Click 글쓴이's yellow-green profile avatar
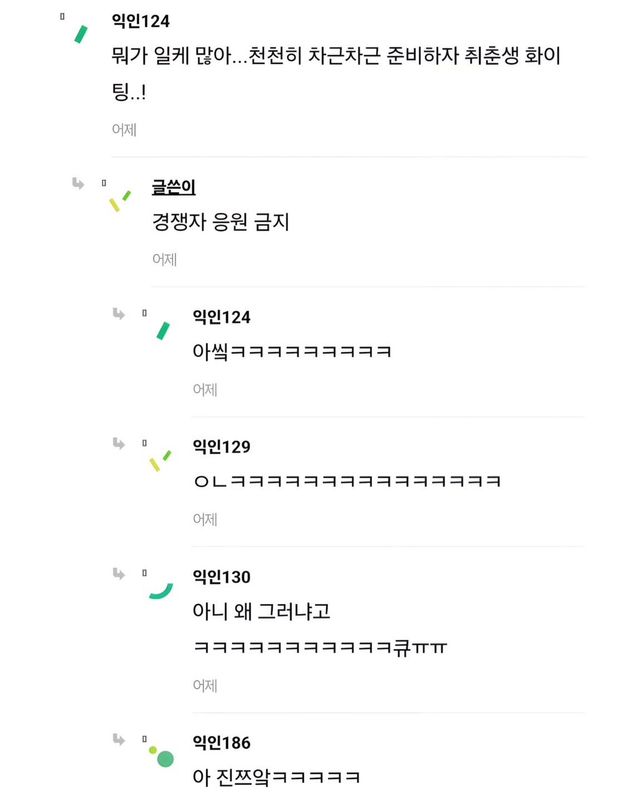Screen dimensions: 640x801 coord(120,200)
